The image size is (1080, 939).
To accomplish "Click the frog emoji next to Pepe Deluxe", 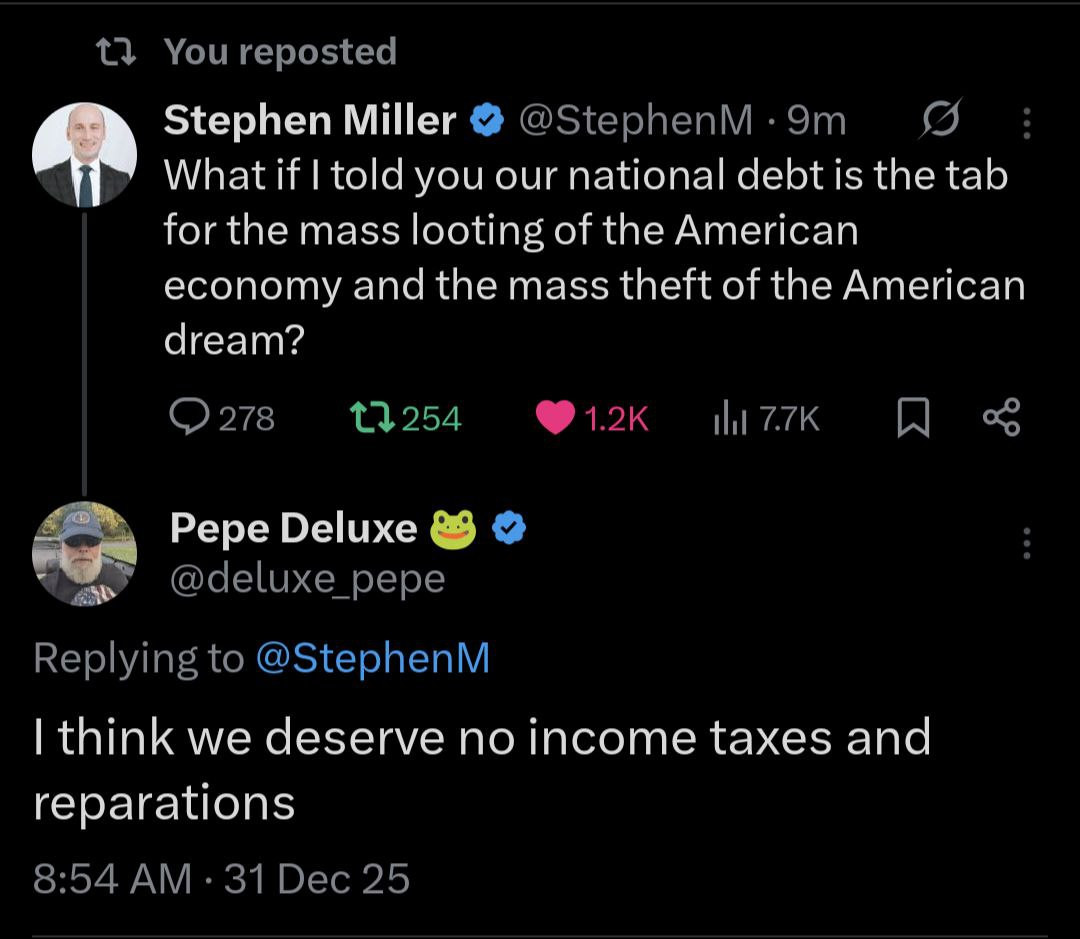I will click(x=453, y=528).
